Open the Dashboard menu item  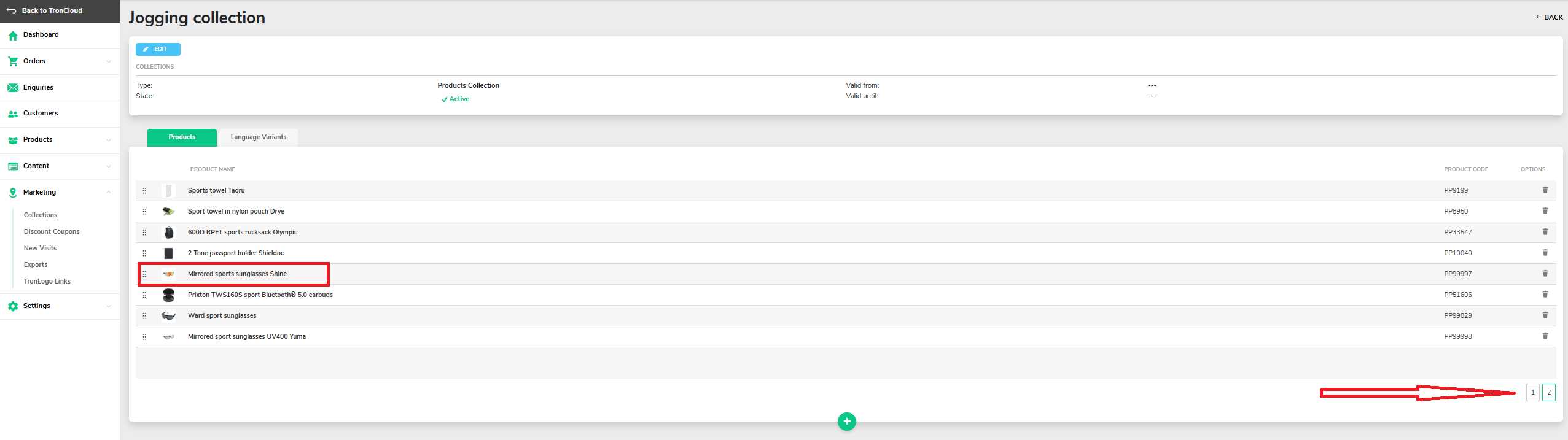(x=41, y=35)
